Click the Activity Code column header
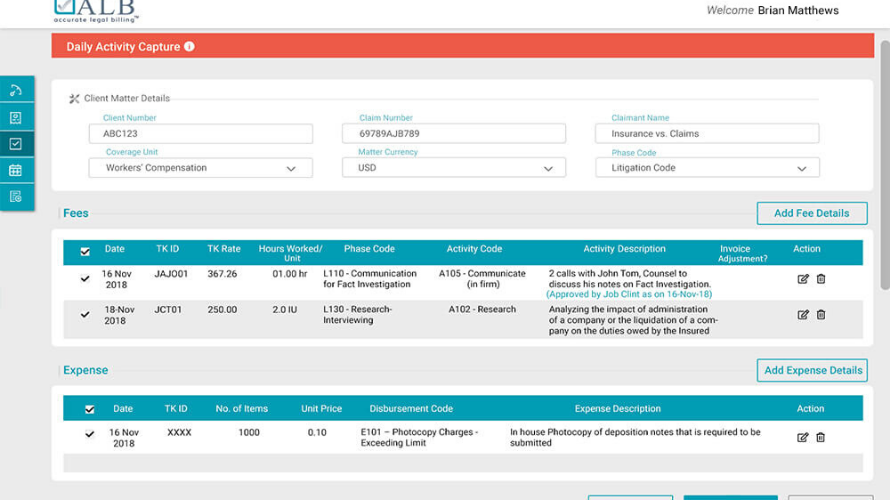 pos(474,249)
